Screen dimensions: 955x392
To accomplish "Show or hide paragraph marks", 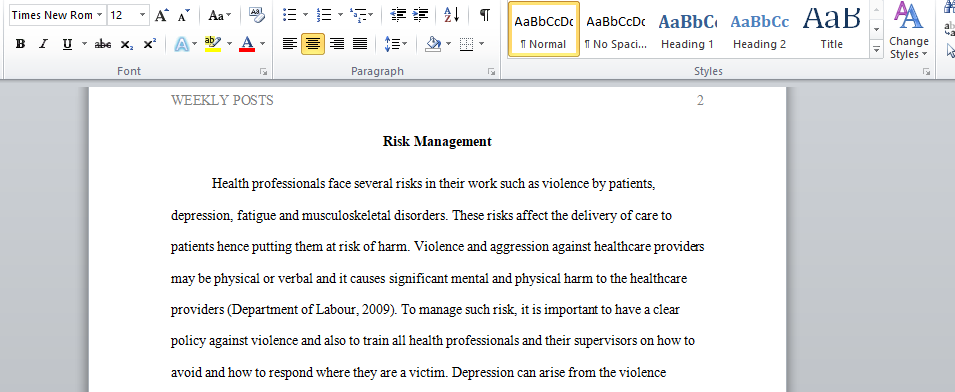I will click(x=485, y=15).
